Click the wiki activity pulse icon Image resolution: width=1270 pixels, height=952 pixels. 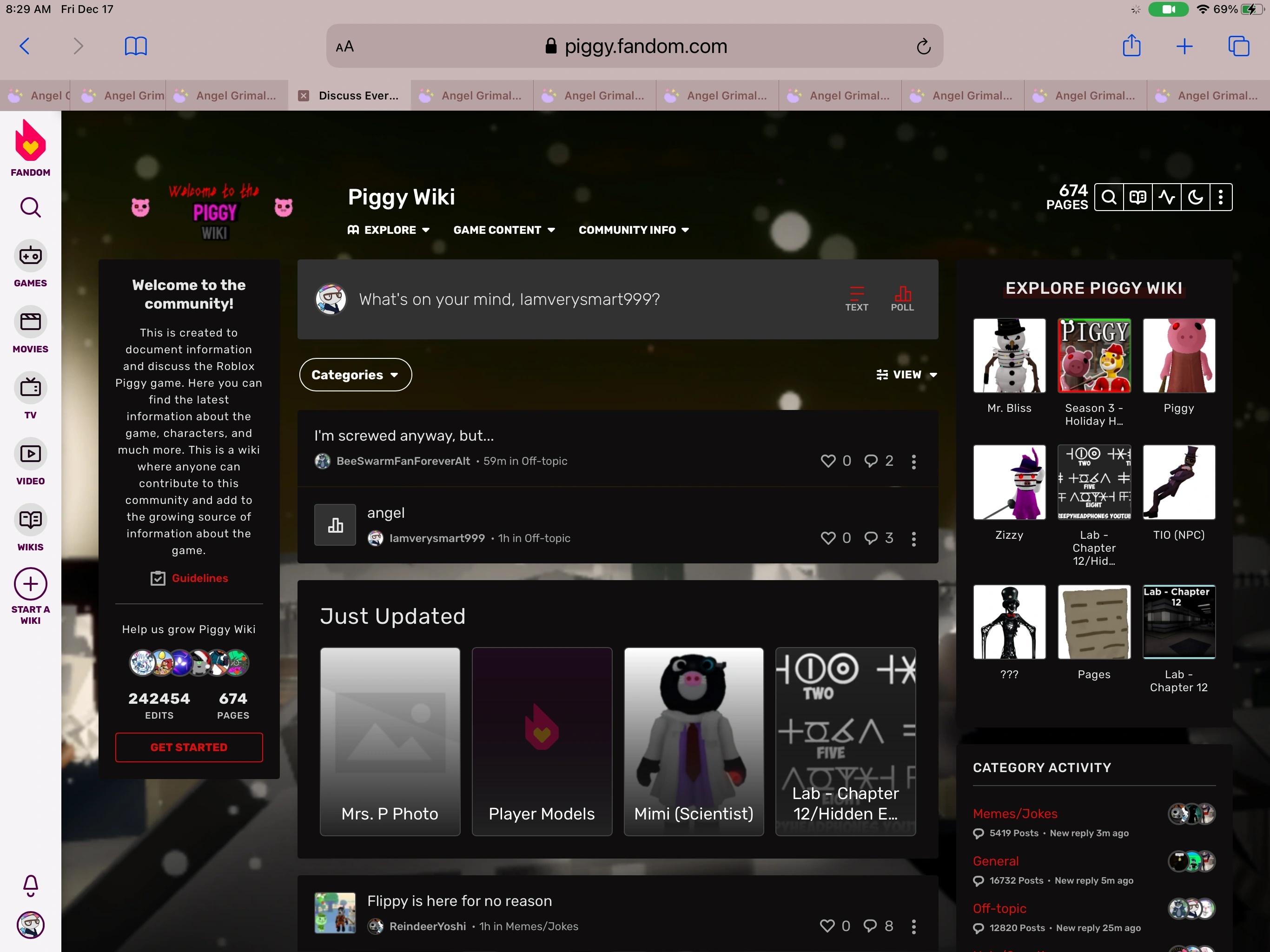point(1166,198)
